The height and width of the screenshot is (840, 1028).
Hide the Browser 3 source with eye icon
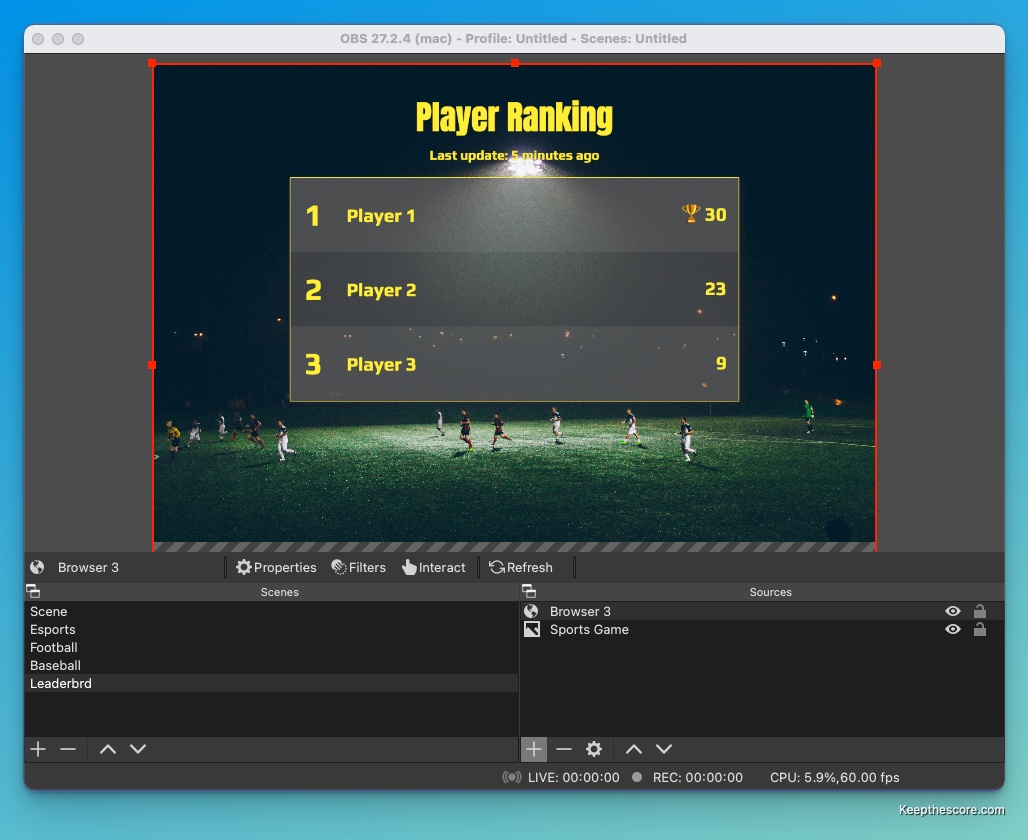coord(953,611)
